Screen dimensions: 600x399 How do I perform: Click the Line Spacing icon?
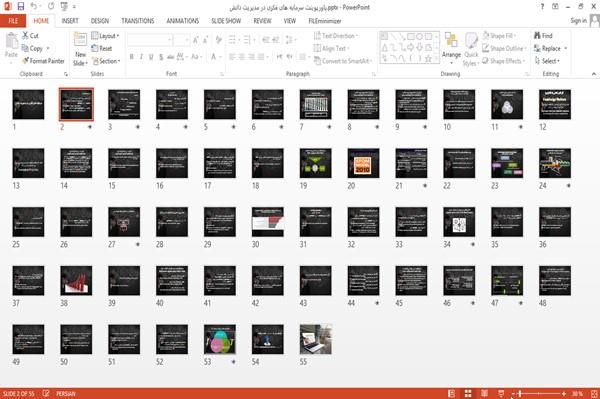tap(290, 40)
